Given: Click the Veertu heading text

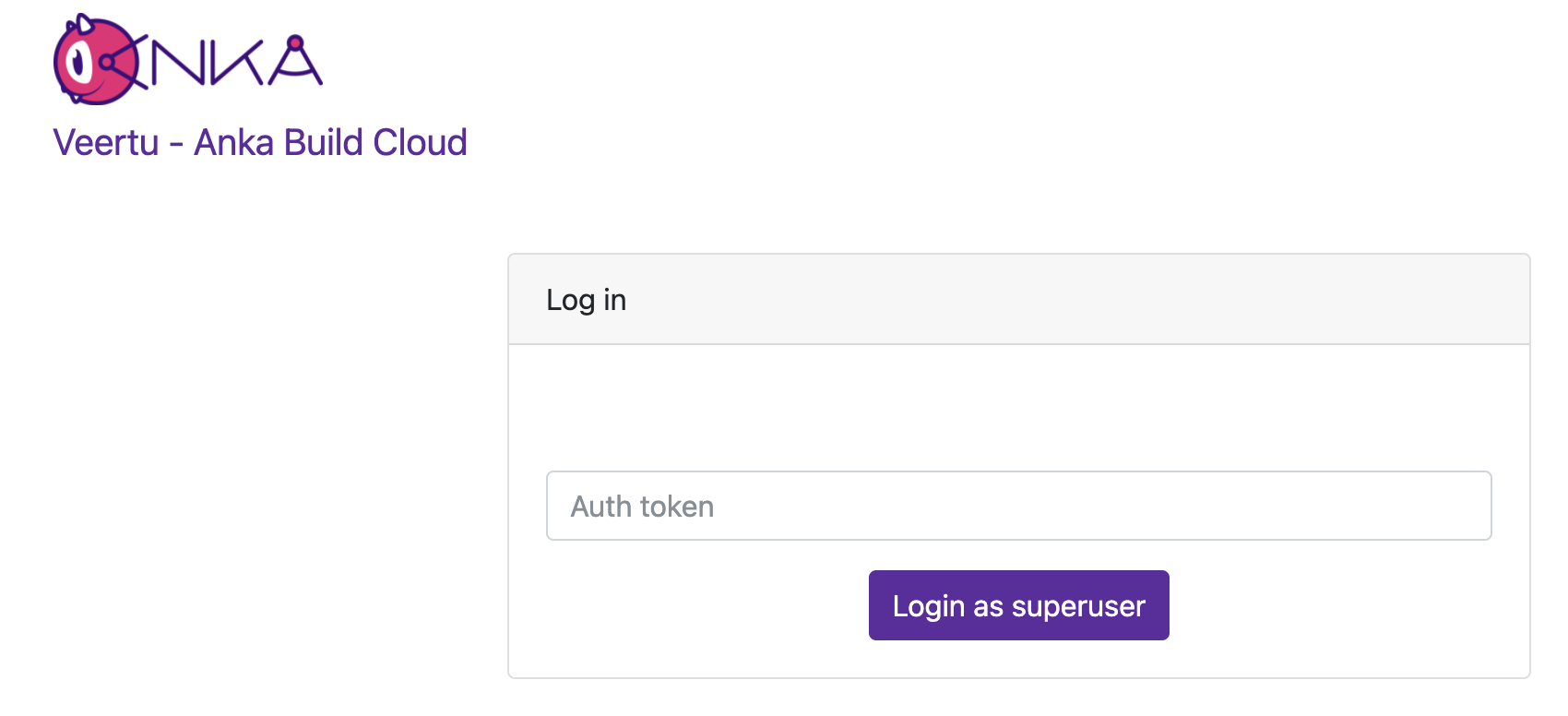Looking at the screenshot, I should (104, 142).
